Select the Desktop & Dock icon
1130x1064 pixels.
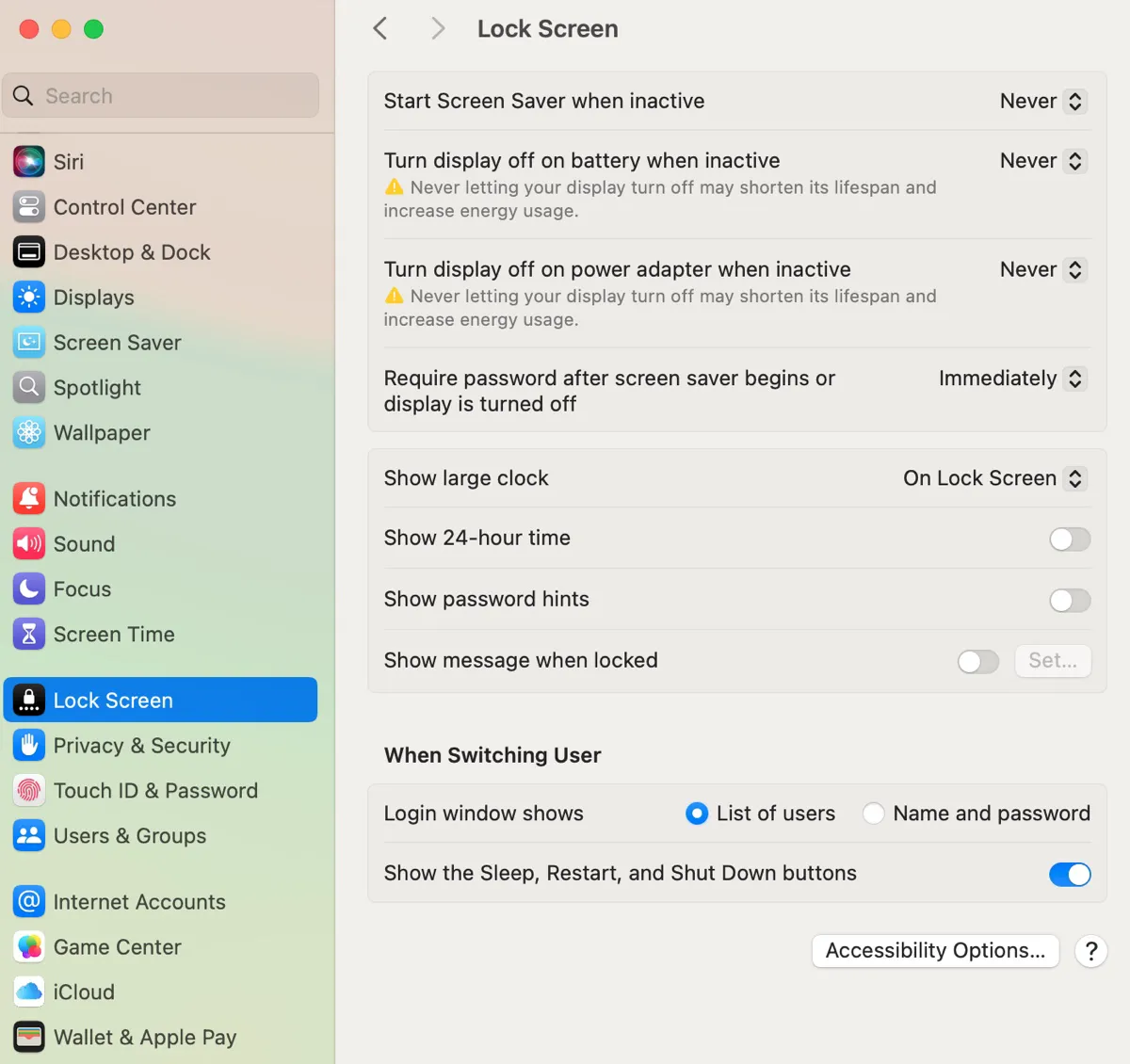(29, 252)
